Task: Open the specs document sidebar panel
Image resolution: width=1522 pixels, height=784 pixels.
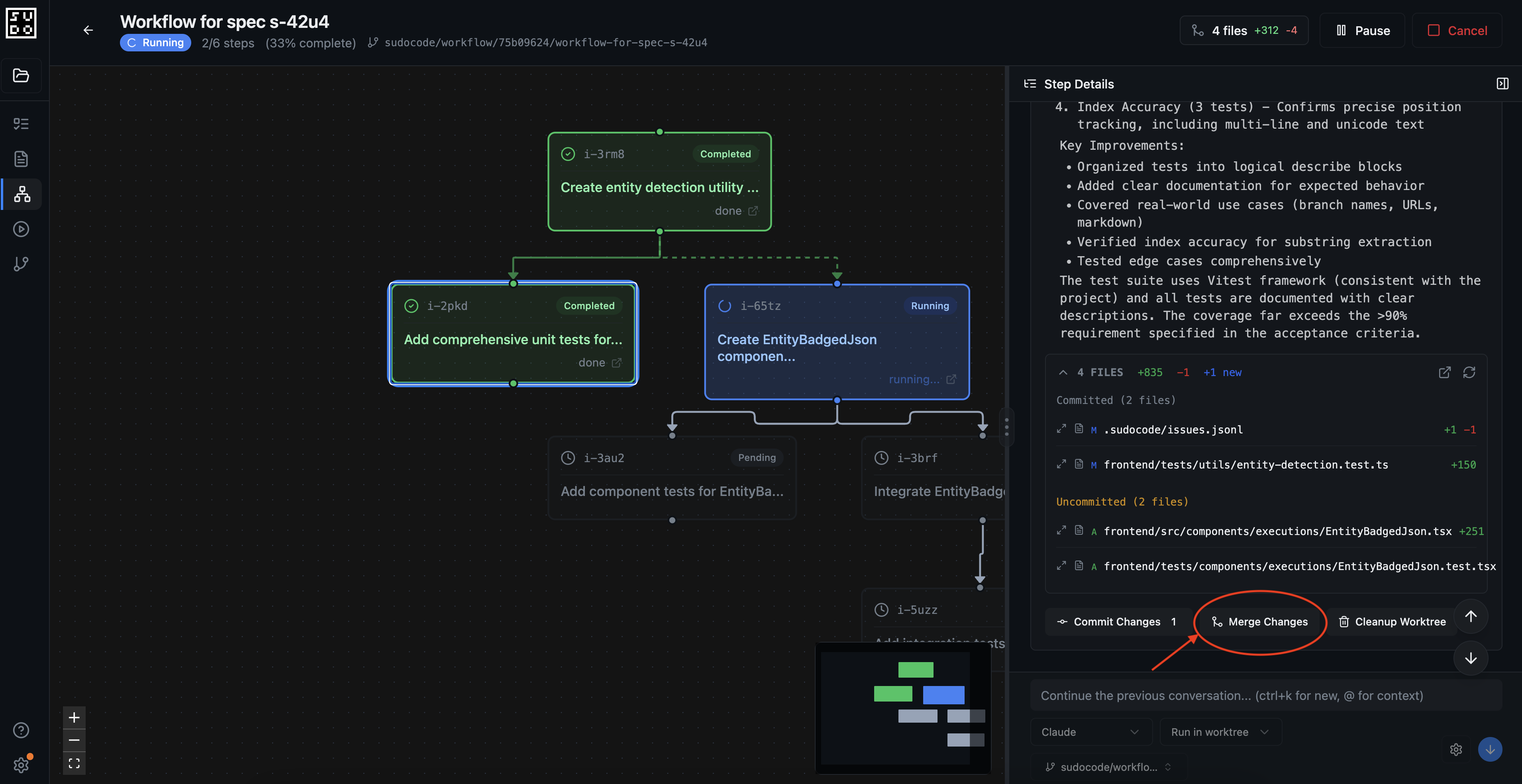Action: [21, 158]
